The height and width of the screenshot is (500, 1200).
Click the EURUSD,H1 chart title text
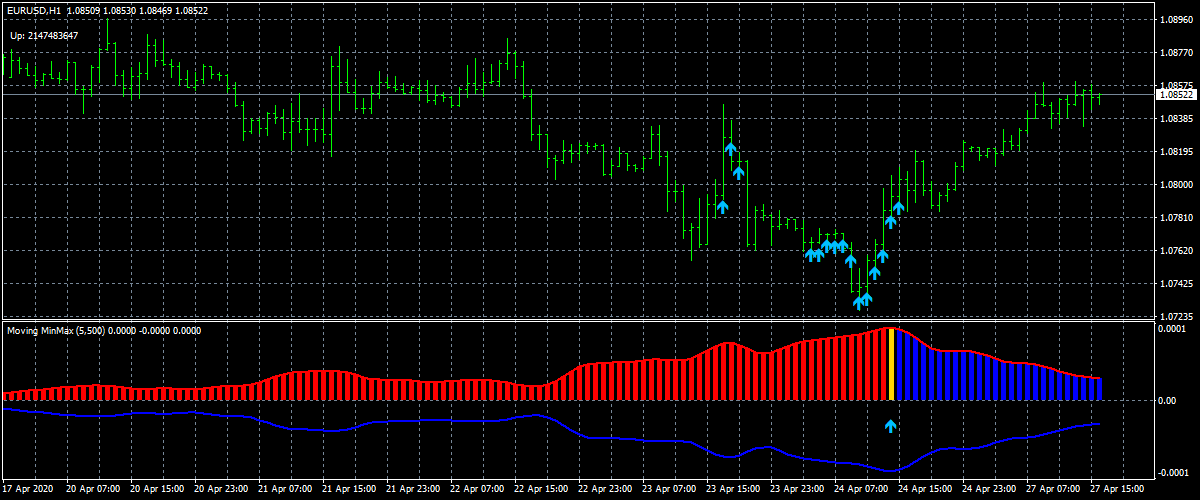click(x=36, y=10)
